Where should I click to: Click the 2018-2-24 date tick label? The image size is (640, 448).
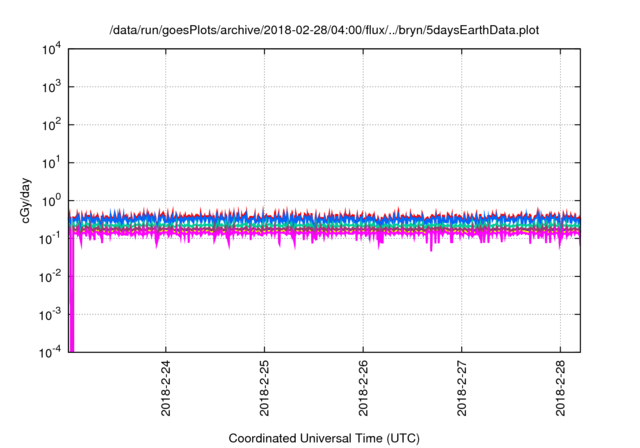166,388
